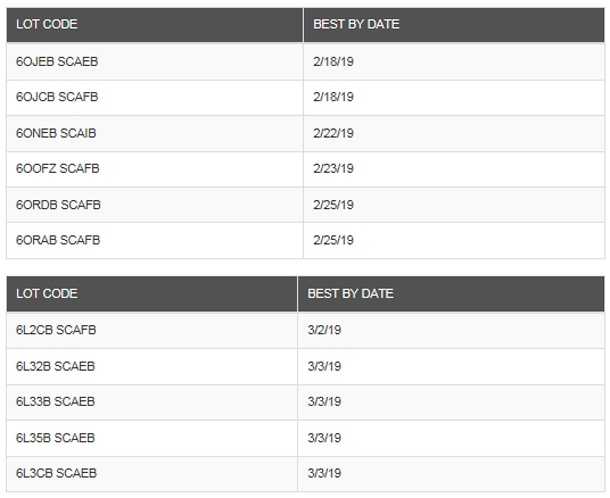Click lot code 6ONEB SCAIB

coord(56,133)
